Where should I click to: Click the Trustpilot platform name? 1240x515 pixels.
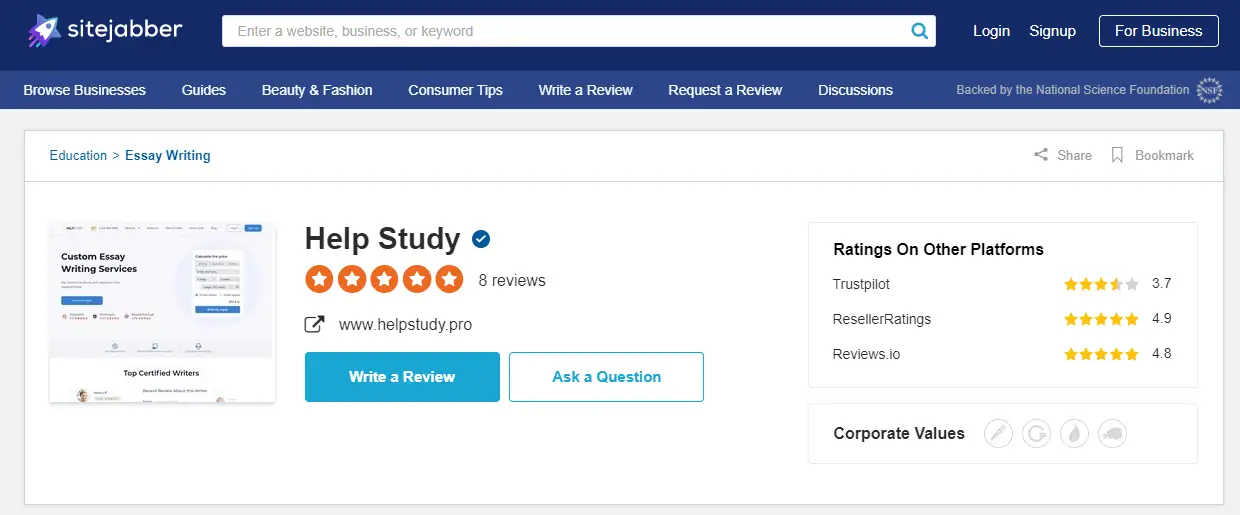point(861,284)
